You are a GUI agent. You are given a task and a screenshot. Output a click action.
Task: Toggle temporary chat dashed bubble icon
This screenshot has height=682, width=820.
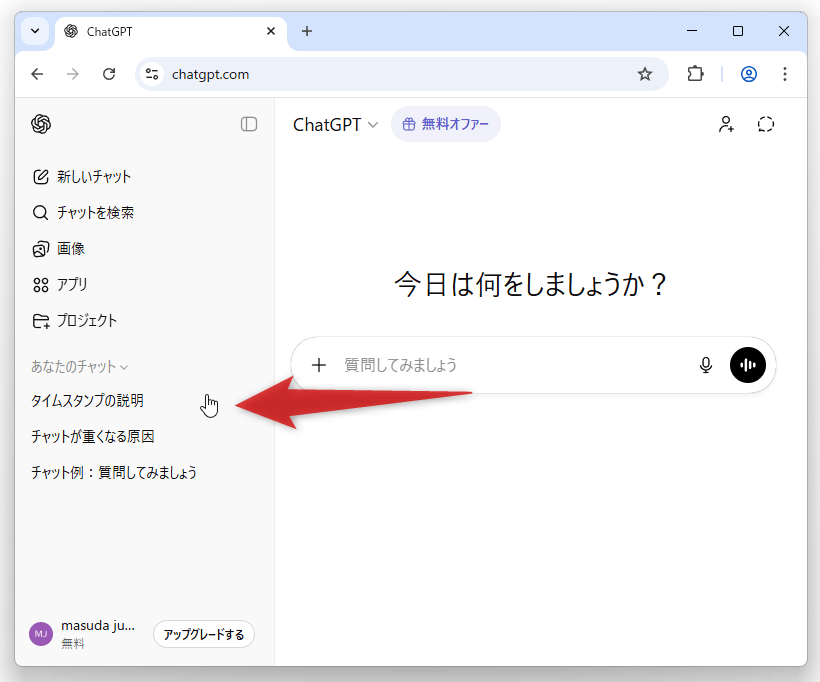click(766, 125)
